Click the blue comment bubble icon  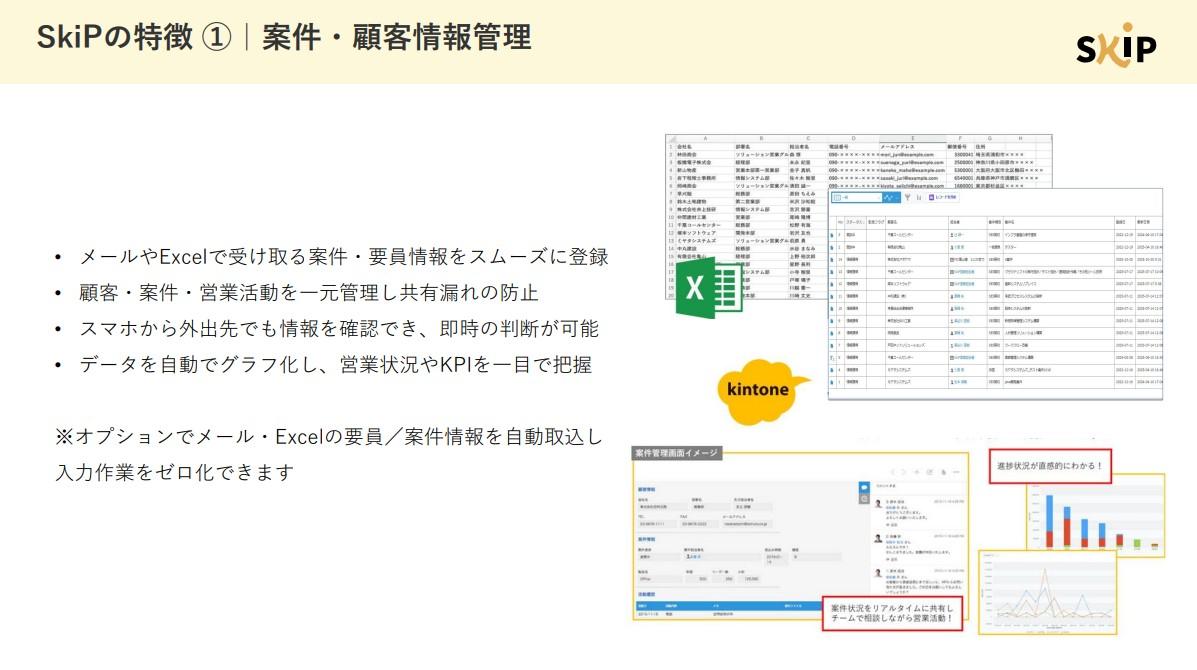(864, 487)
